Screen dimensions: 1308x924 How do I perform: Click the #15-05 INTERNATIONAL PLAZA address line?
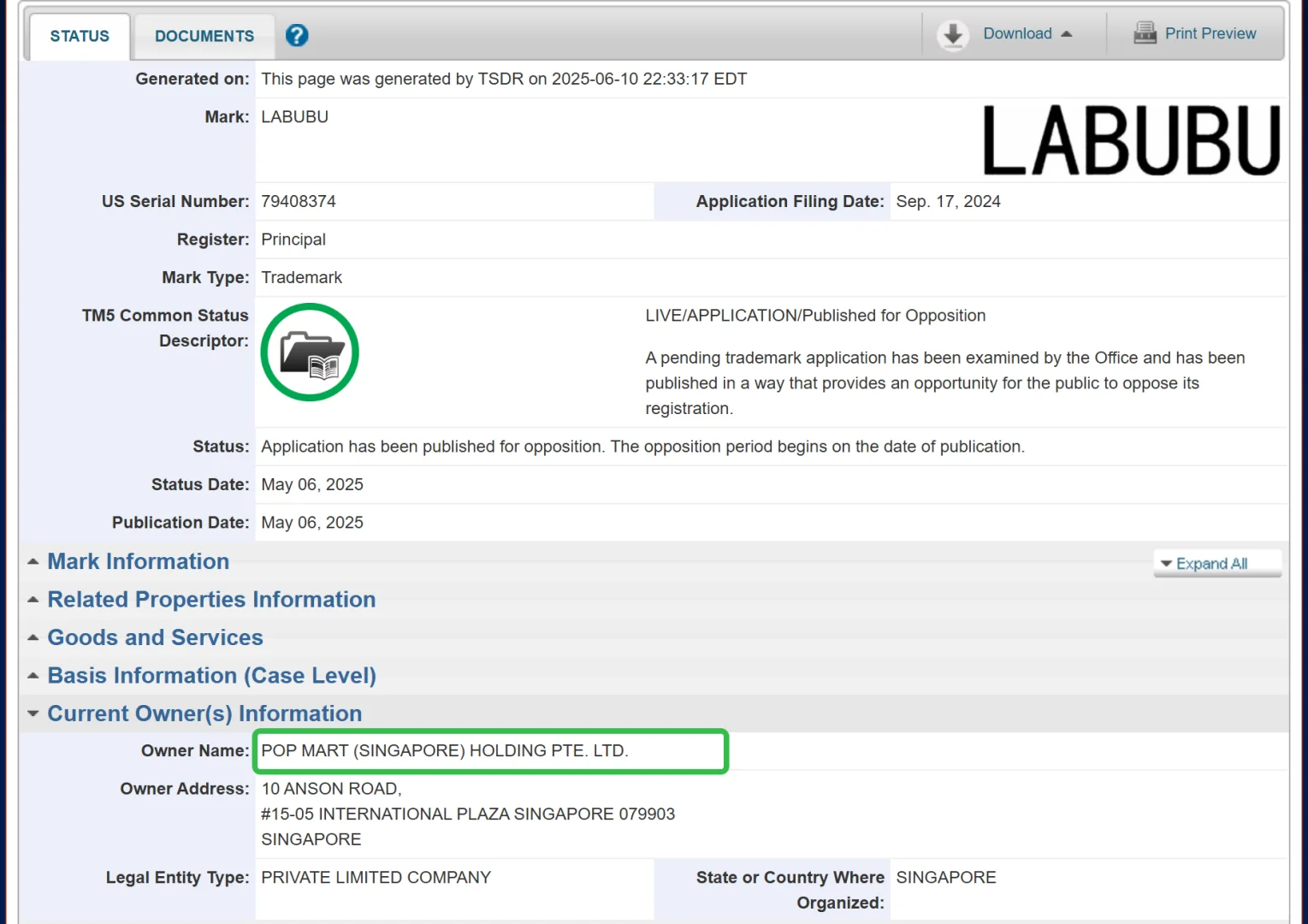[468, 814]
